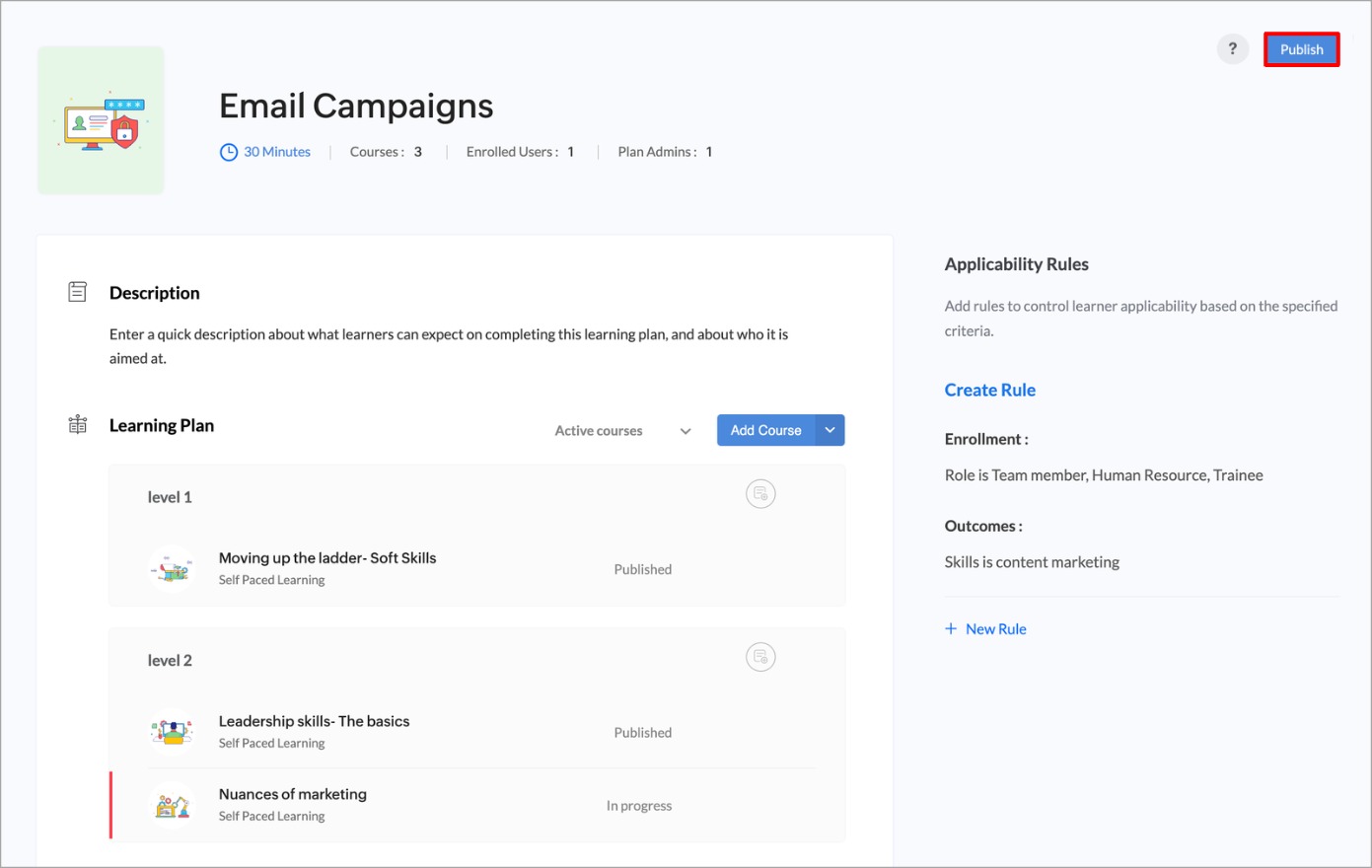Click the Description section document icon
Viewport: 1372px width, 868px height.
[x=77, y=292]
